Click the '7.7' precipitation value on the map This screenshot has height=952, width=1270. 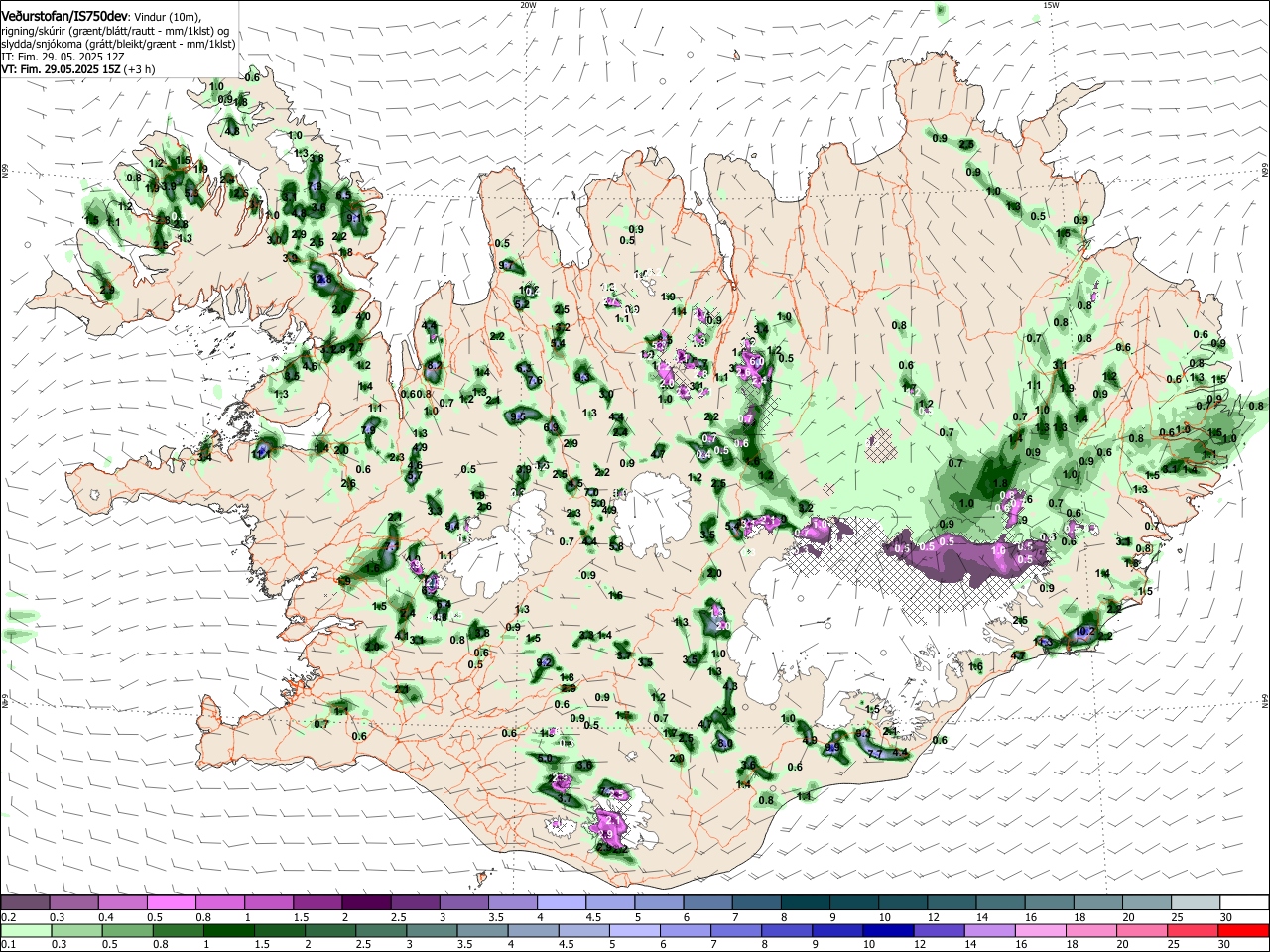click(875, 754)
